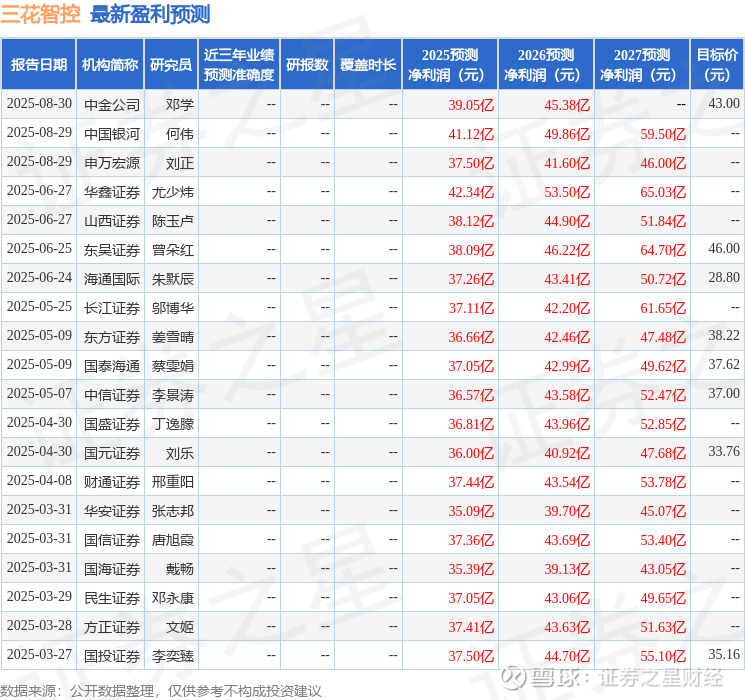Click the 数据来源 disclaimer footnote
This screenshot has height=700, width=745.
tap(161, 690)
